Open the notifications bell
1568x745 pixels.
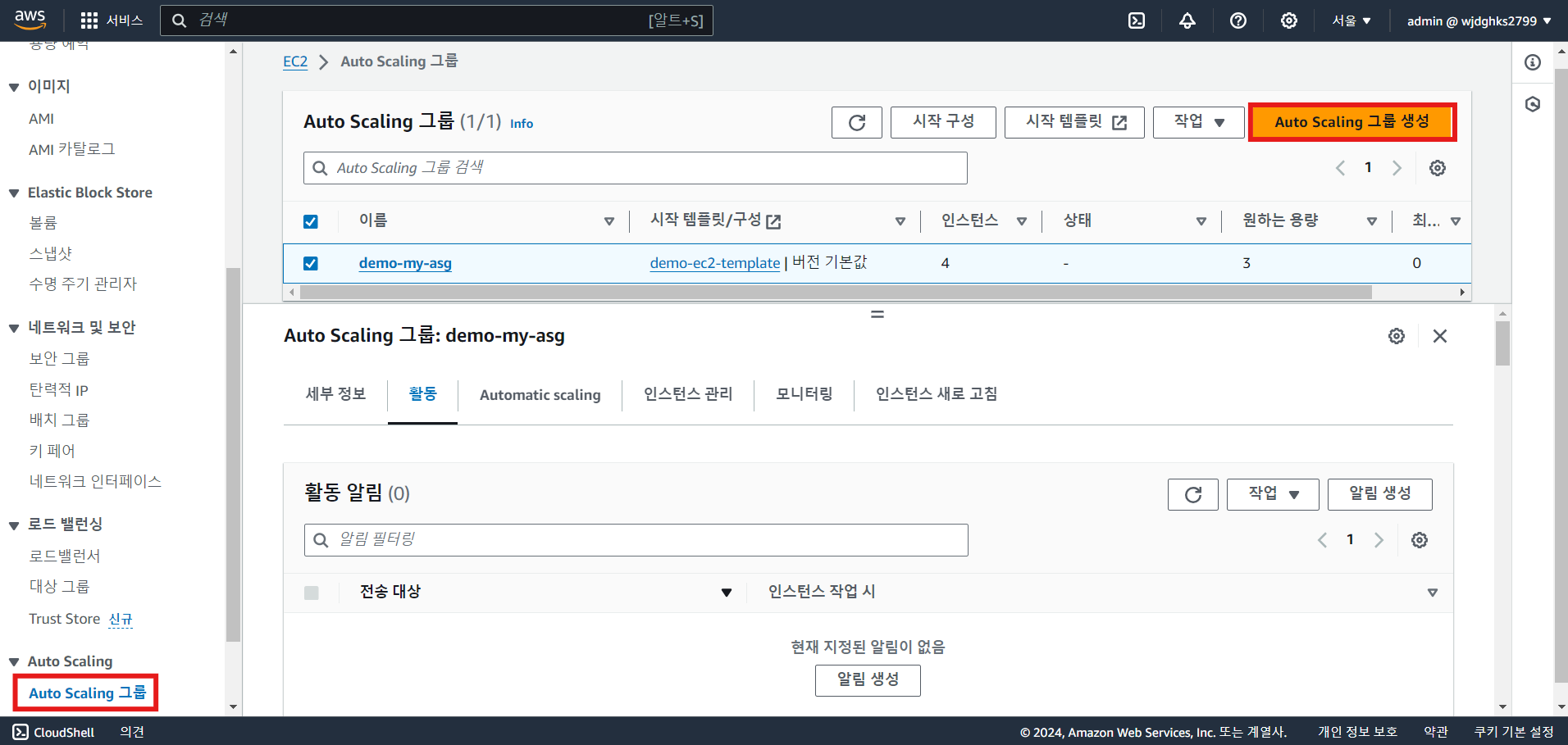coord(1187,20)
